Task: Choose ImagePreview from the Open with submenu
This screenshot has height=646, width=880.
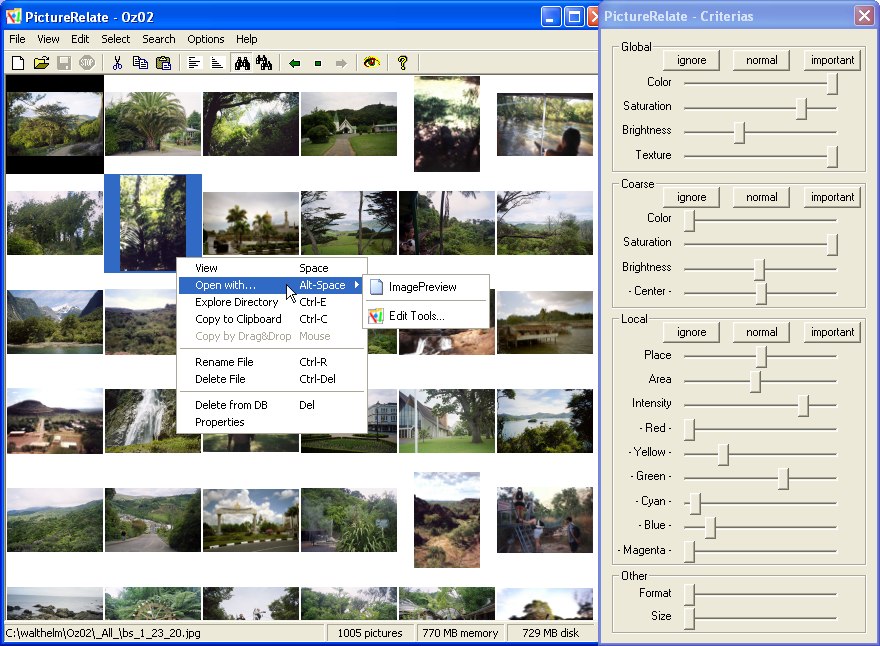Action: [422, 287]
